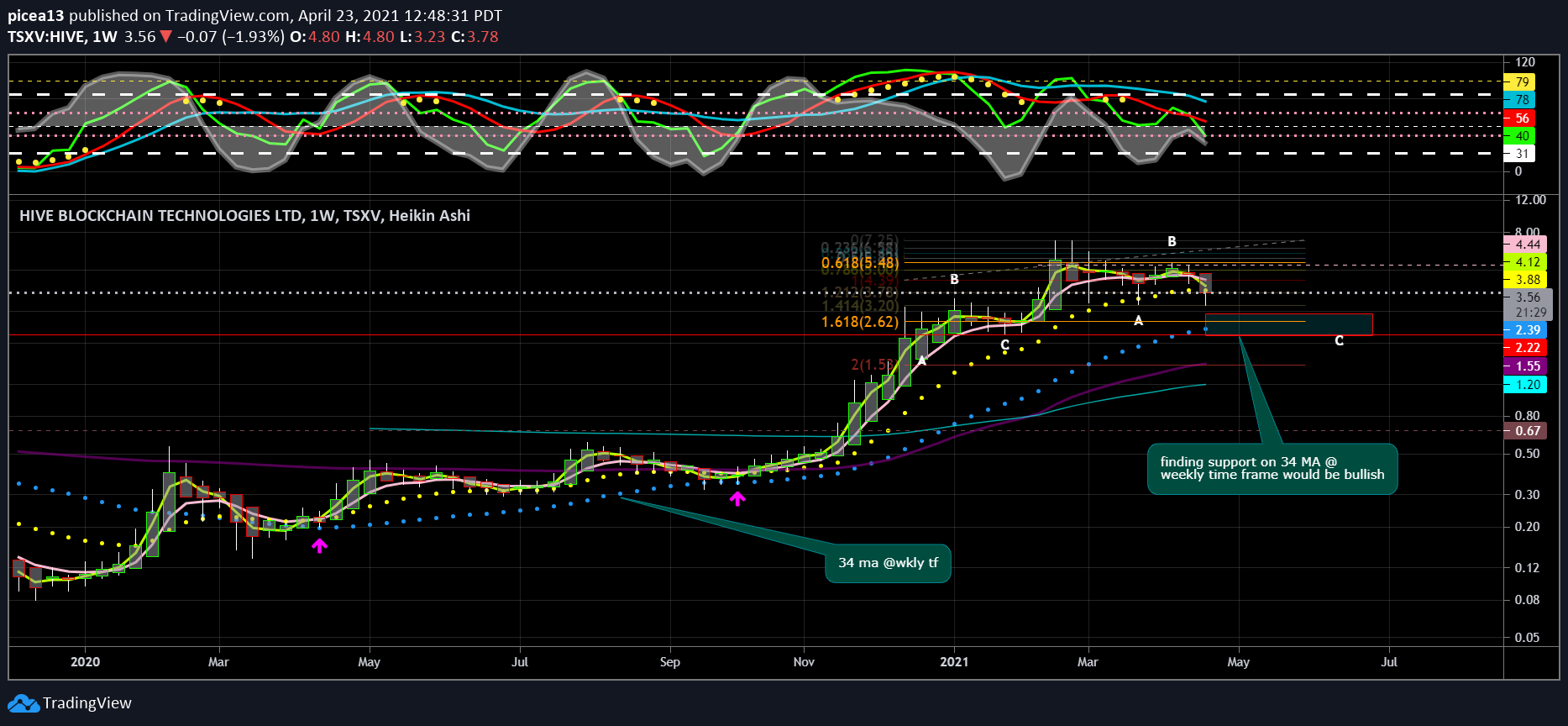1568x726 pixels.
Task: Select the wave label C beside the teal box
Action: (x=1339, y=341)
